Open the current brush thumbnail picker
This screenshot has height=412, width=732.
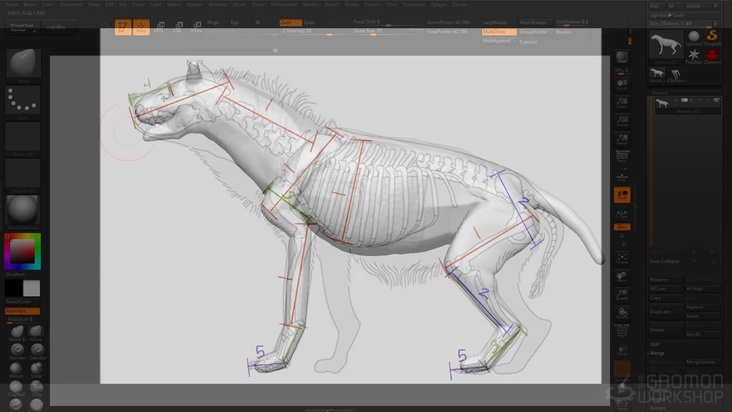click(x=23, y=63)
